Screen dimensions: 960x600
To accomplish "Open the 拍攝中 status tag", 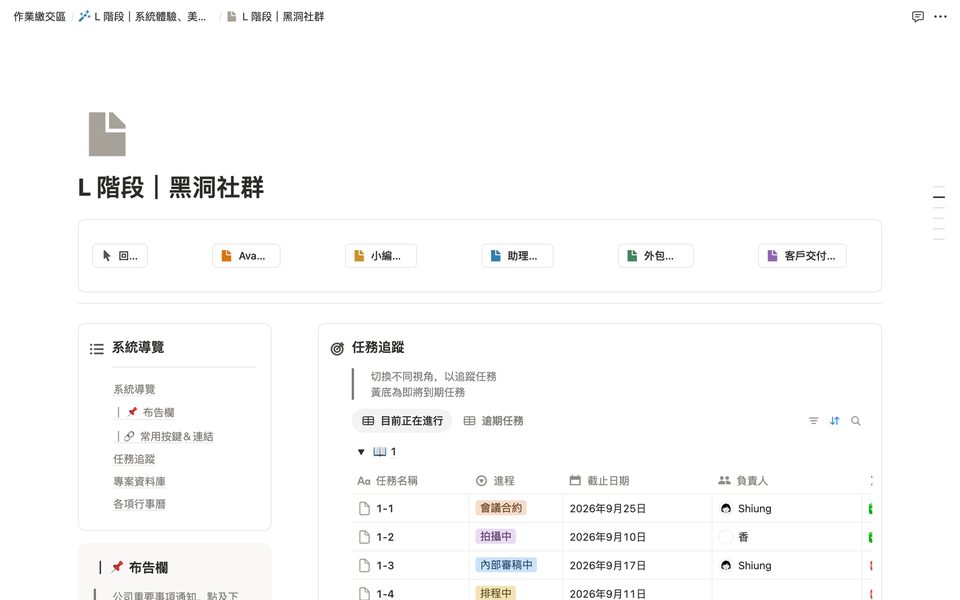I will click(495, 536).
